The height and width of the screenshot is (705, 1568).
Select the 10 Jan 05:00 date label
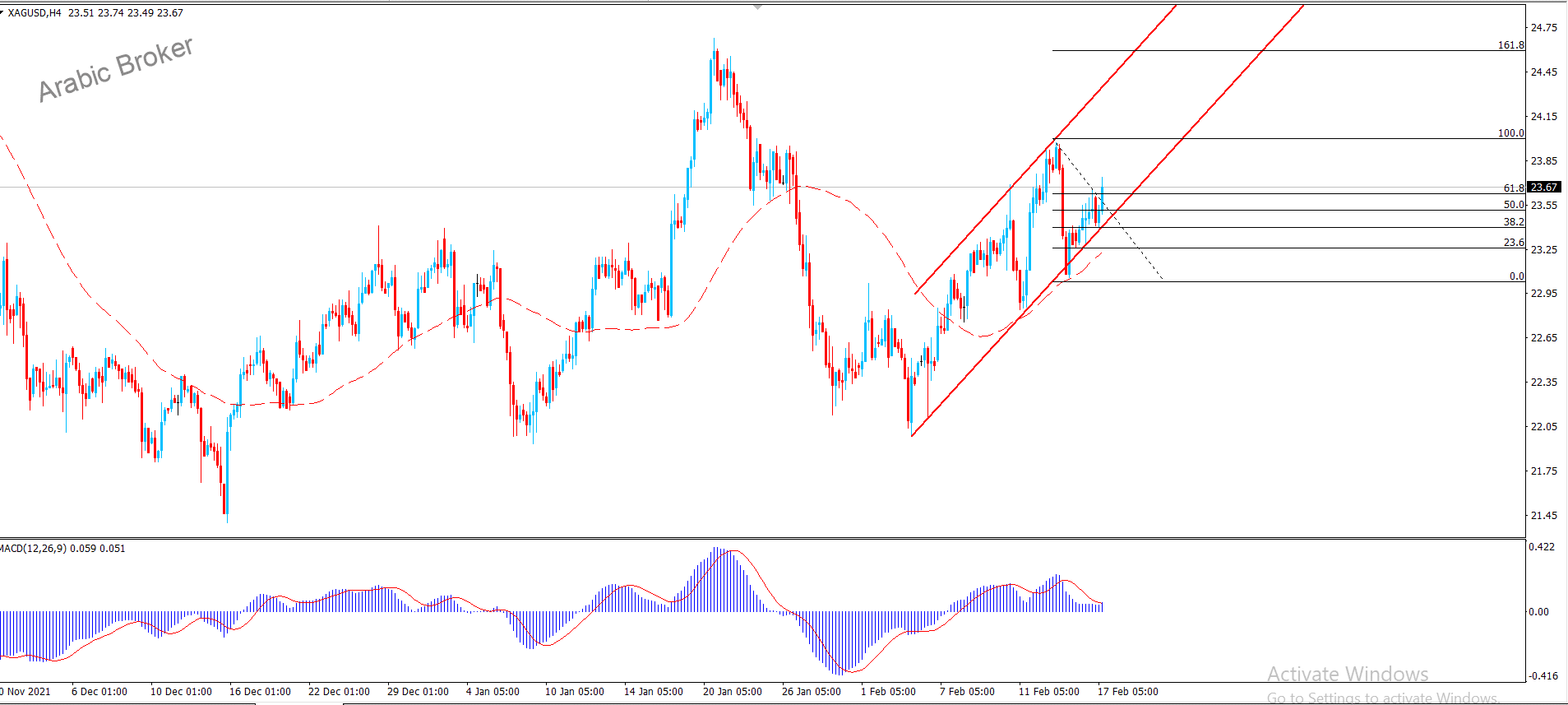coord(575,692)
